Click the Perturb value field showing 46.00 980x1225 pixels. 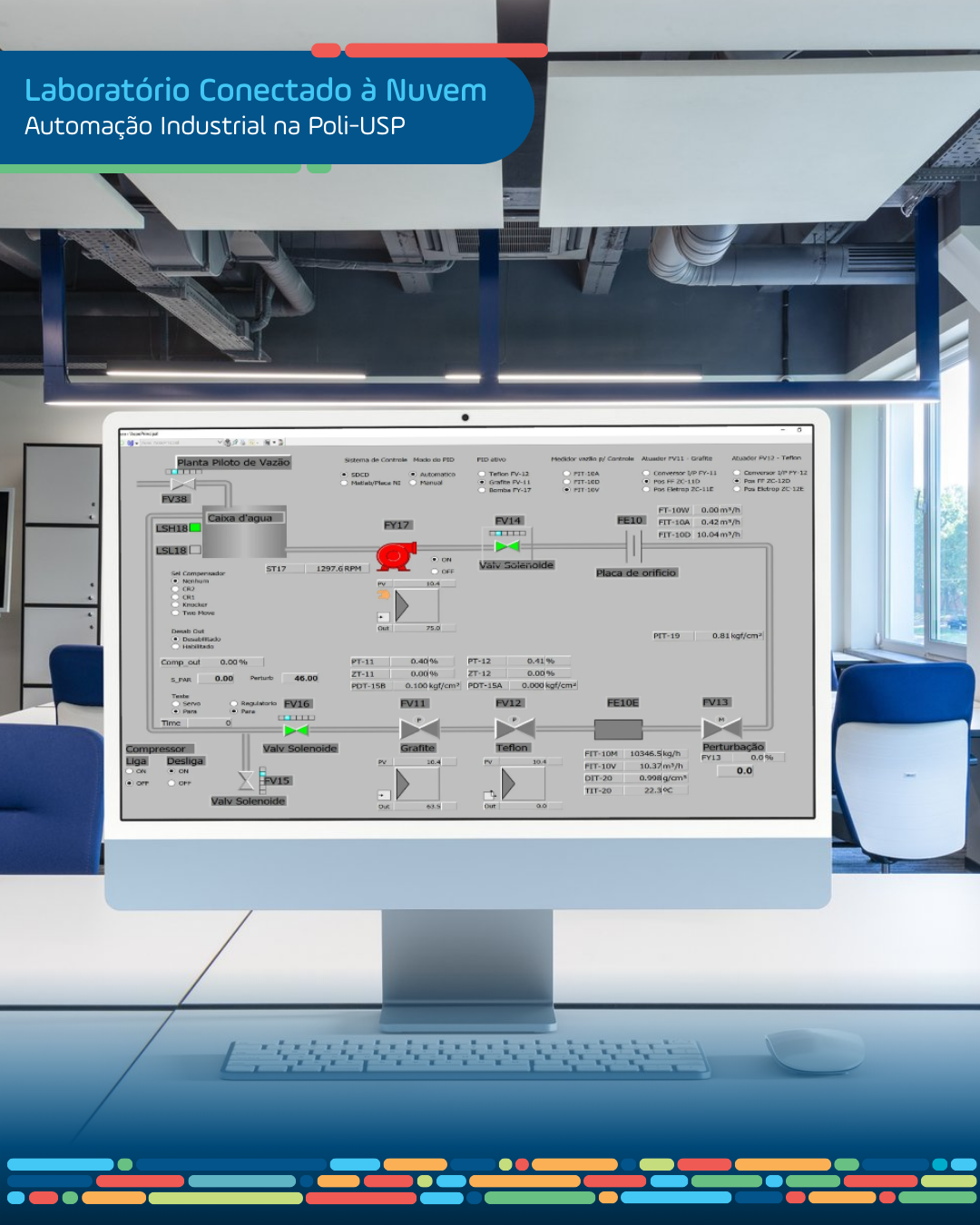[301, 678]
